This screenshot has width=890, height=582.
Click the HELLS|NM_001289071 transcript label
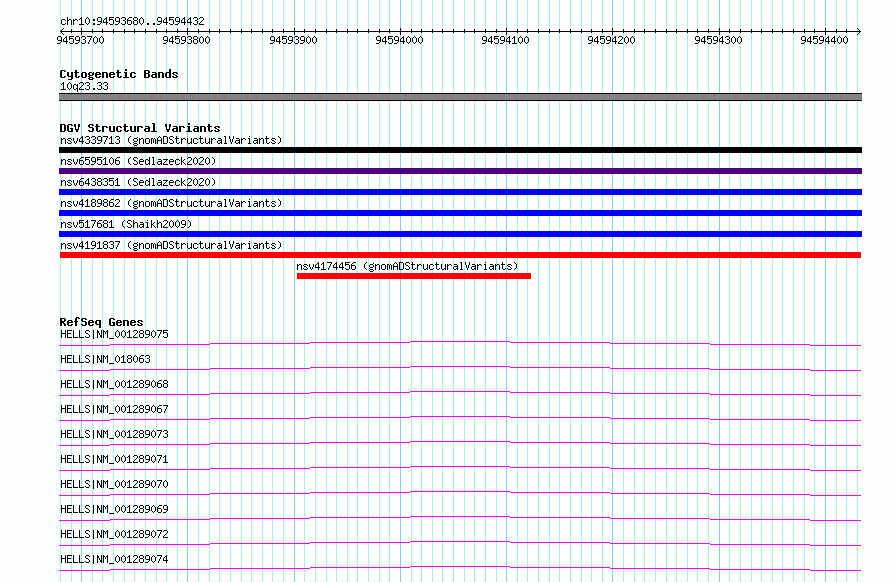point(114,459)
